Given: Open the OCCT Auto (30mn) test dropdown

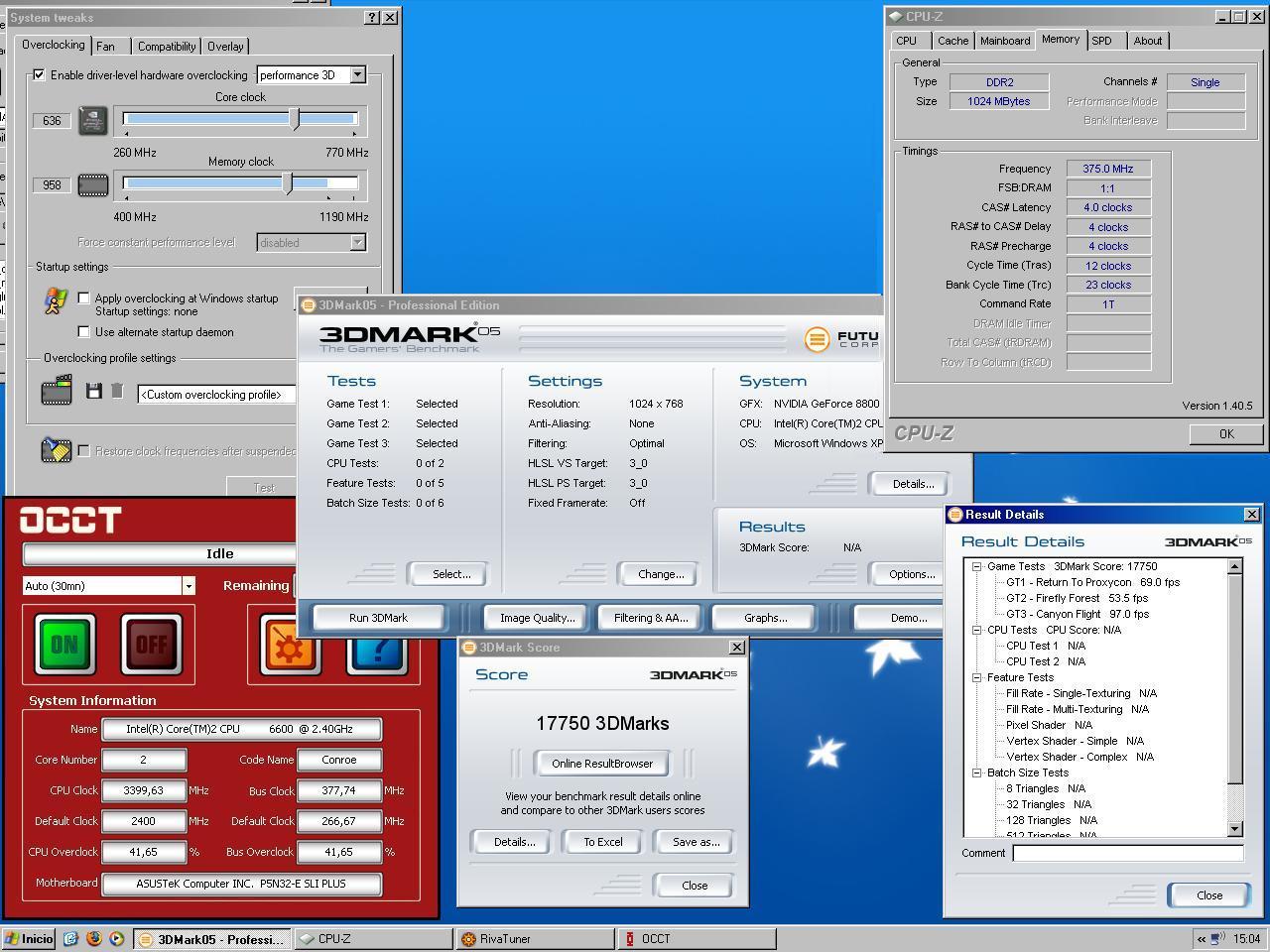Looking at the screenshot, I should coord(188,586).
